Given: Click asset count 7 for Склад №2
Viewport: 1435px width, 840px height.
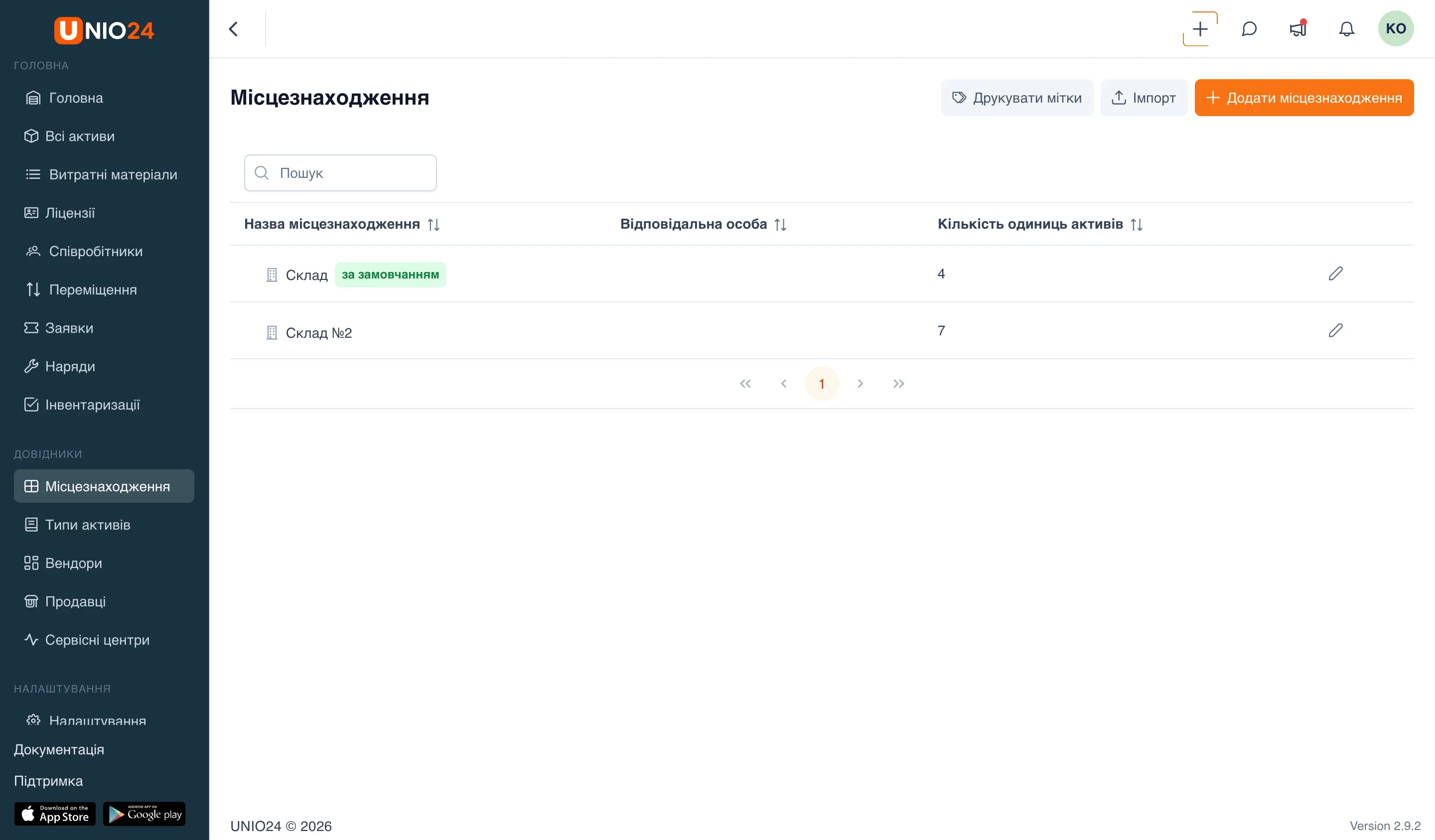Looking at the screenshot, I should coord(941,331).
